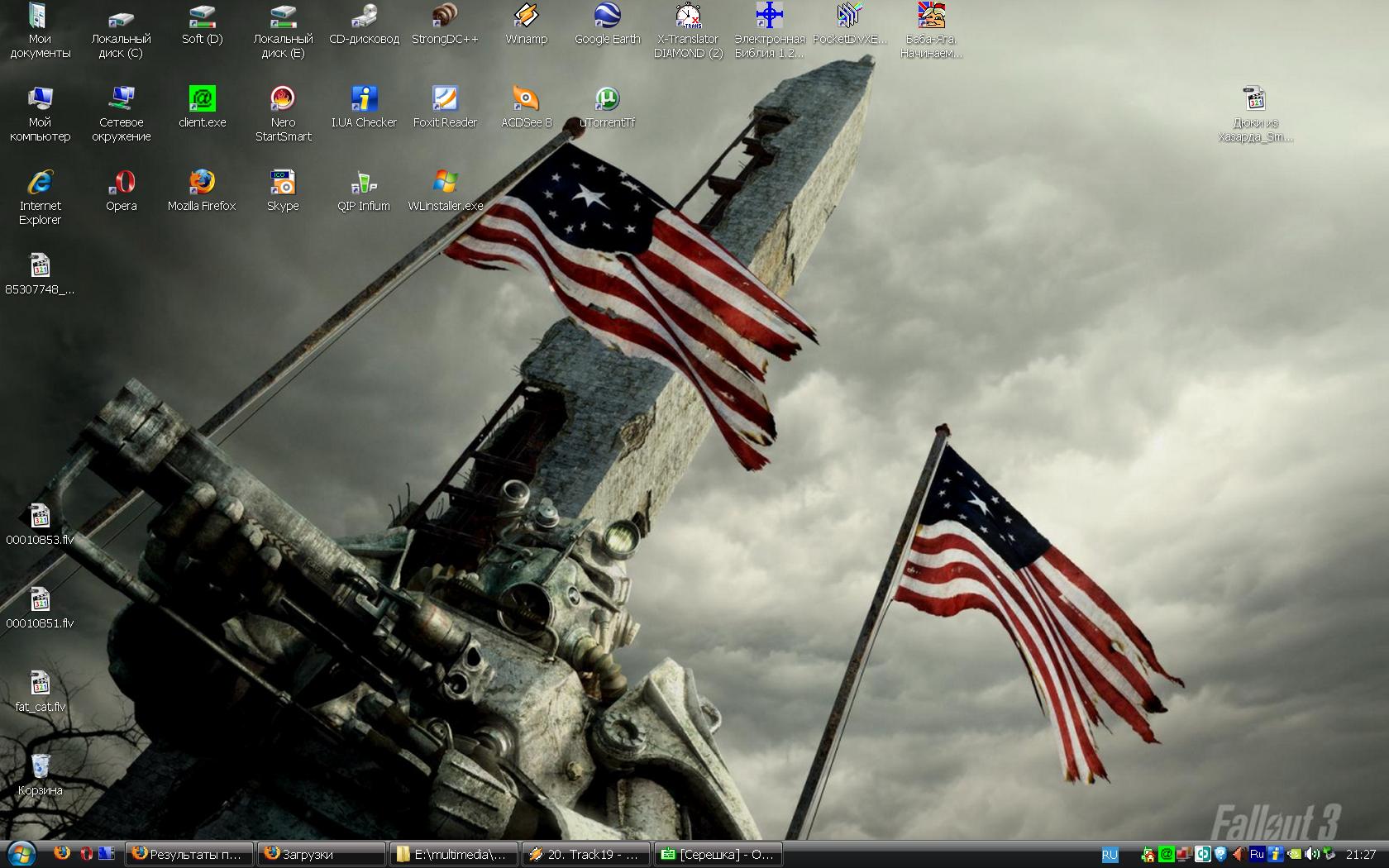The height and width of the screenshot is (868, 1389).
Task: Select the Nero StartSmart icon
Action: [283, 99]
